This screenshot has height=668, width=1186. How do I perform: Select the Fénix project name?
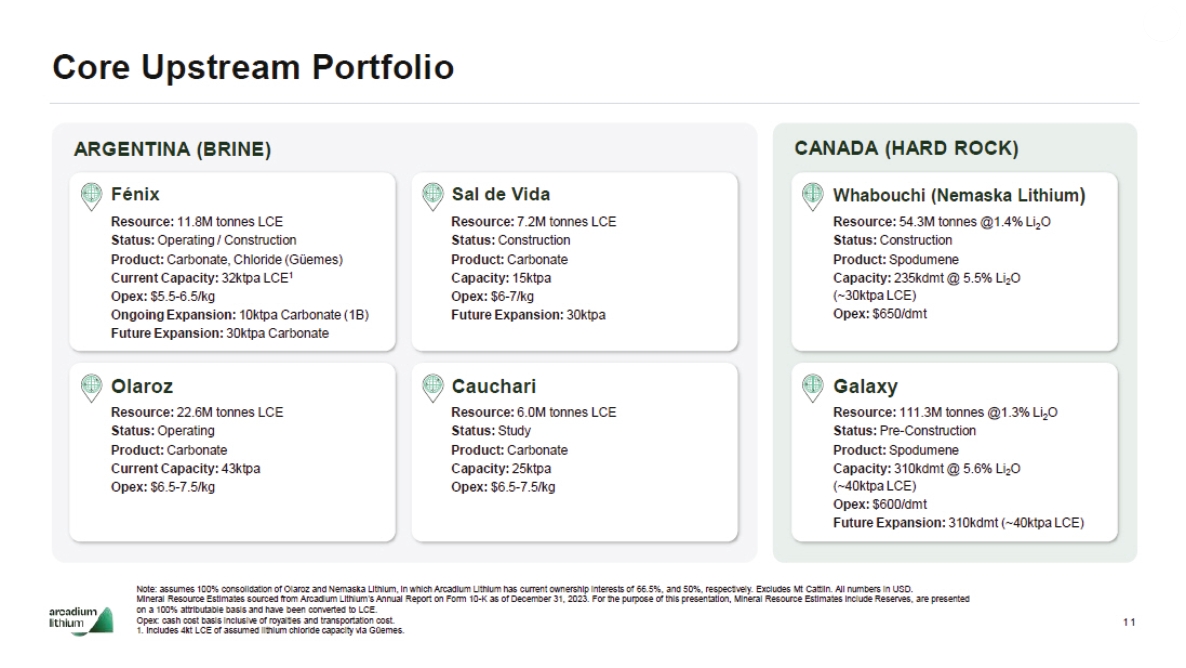coord(135,194)
